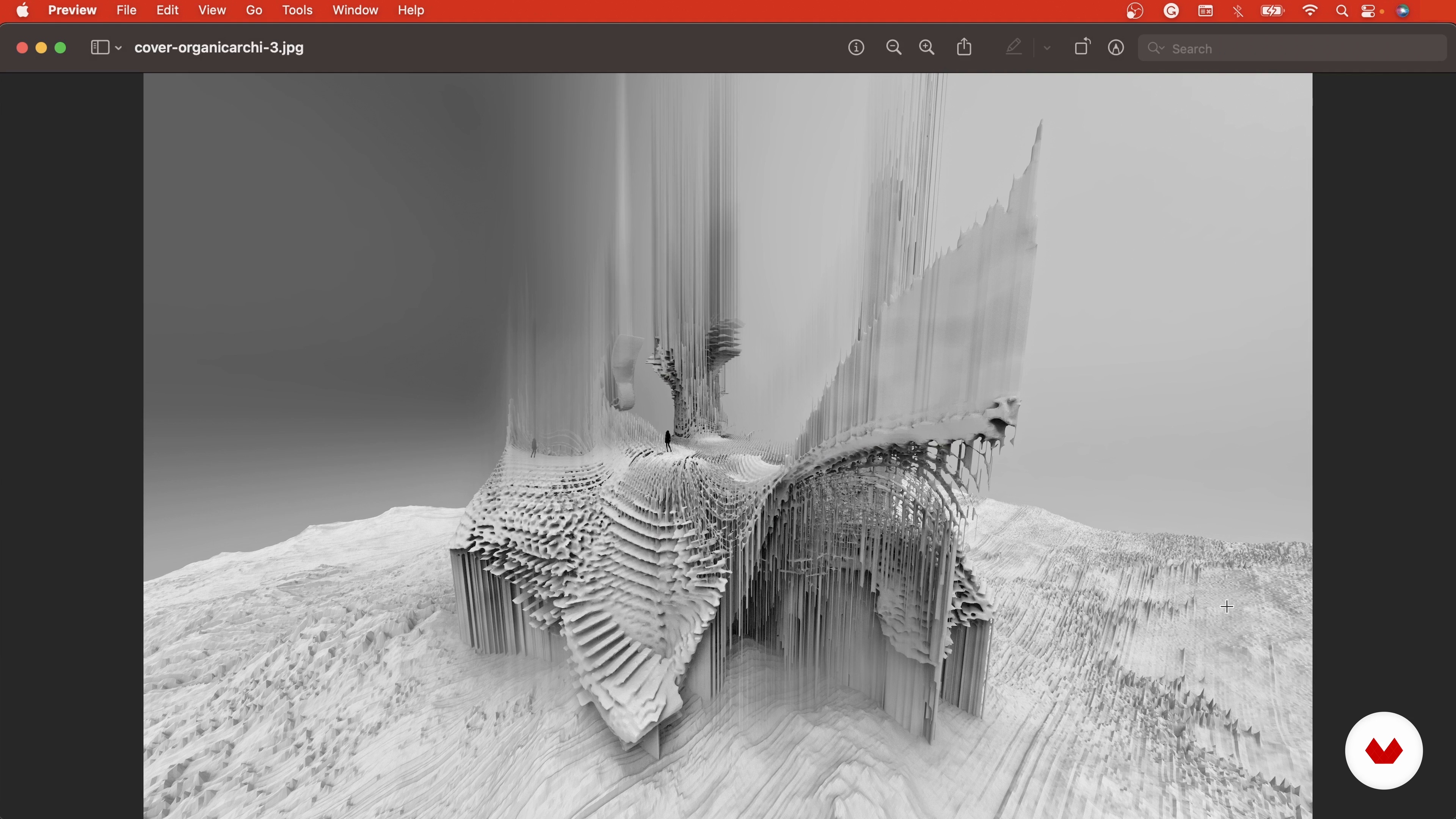The height and width of the screenshot is (819, 1456).
Task: Open the Go menu
Action: point(254,11)
